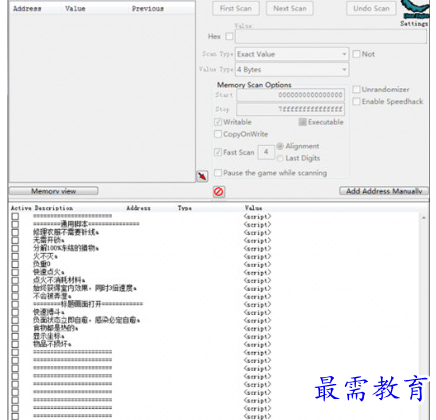Image resolution: width=436 pixels, height=420 pixels.
Task: Click the Fast Scan alignment value box
Action: 266,152
